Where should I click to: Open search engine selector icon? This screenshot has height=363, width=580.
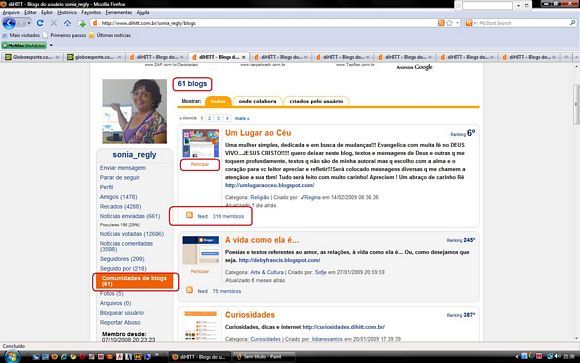(471, 23)
